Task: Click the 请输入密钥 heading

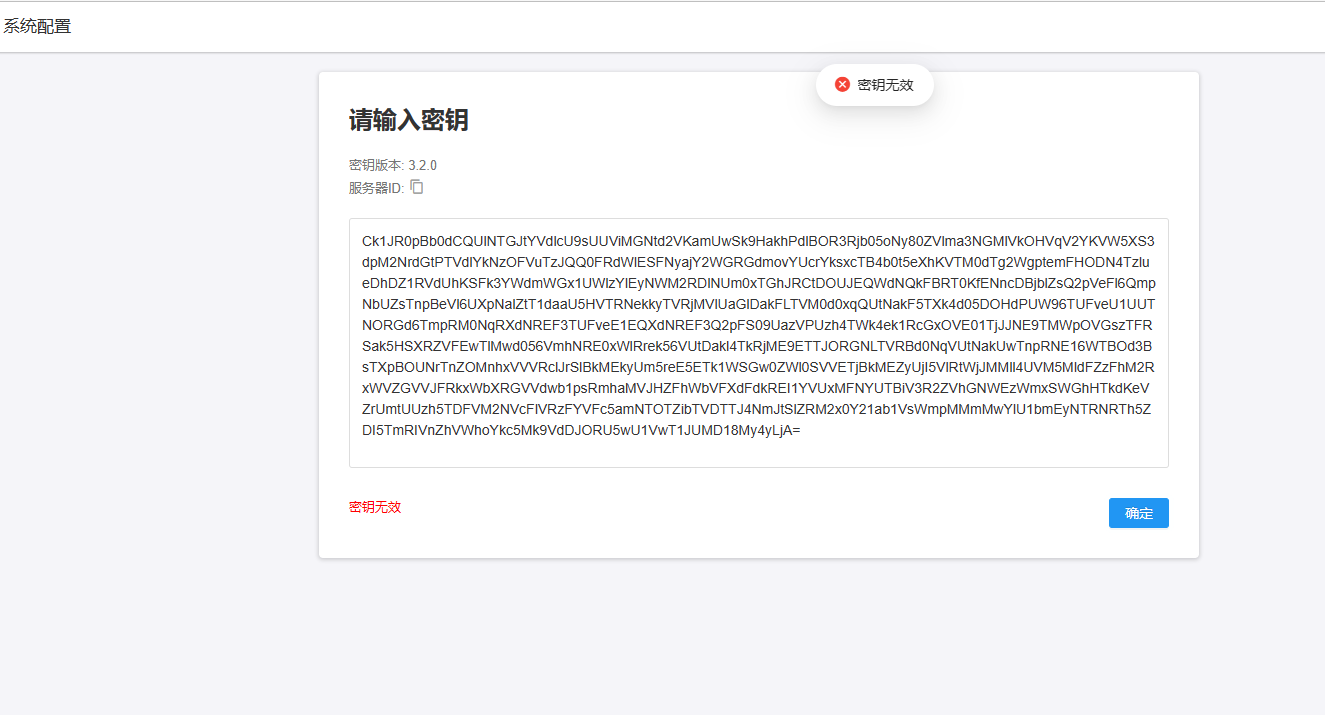Action: point(408,121)
